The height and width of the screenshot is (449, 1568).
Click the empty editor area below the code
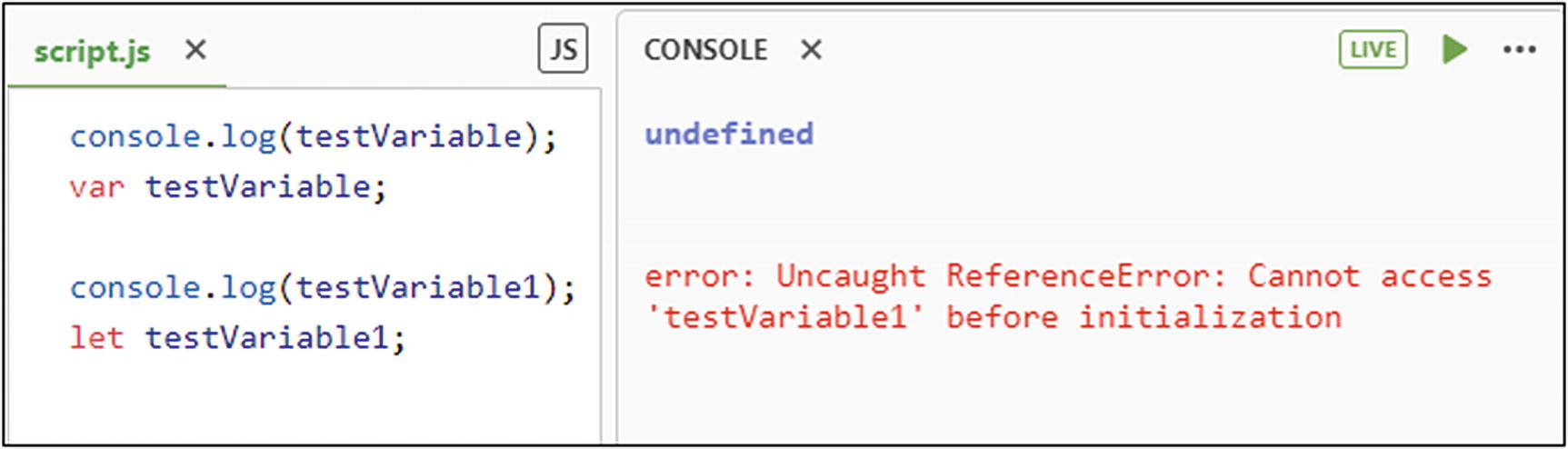pyautogui.click(x=300, y=400)
